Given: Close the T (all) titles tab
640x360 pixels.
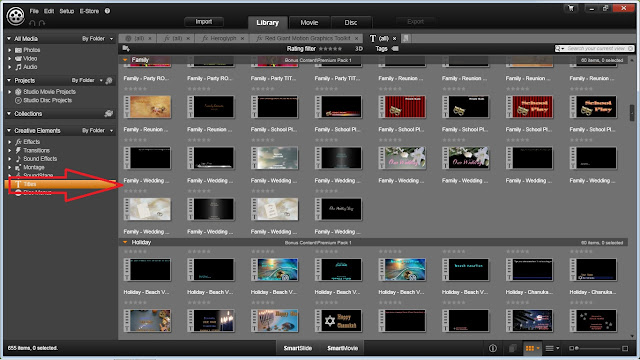Looking at the screenshot, I should [x=394, y=38].
